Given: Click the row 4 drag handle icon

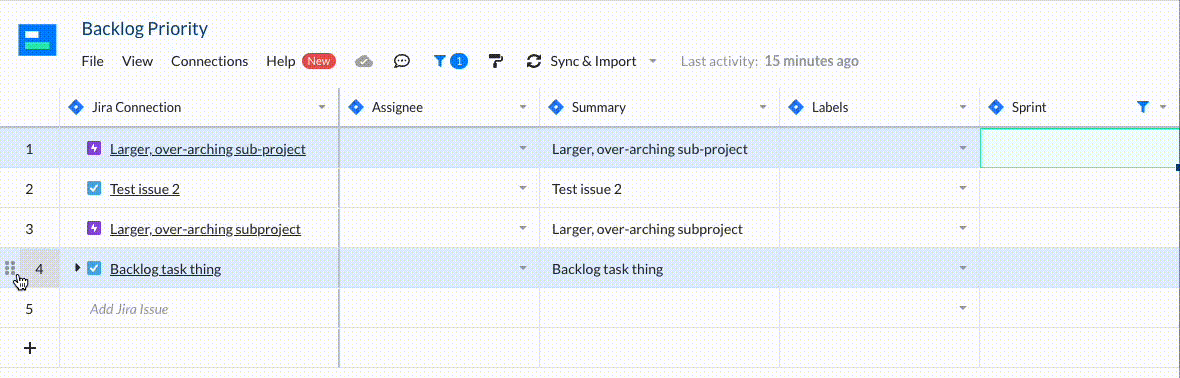Looking at the screenshot, I should point(10,268).
